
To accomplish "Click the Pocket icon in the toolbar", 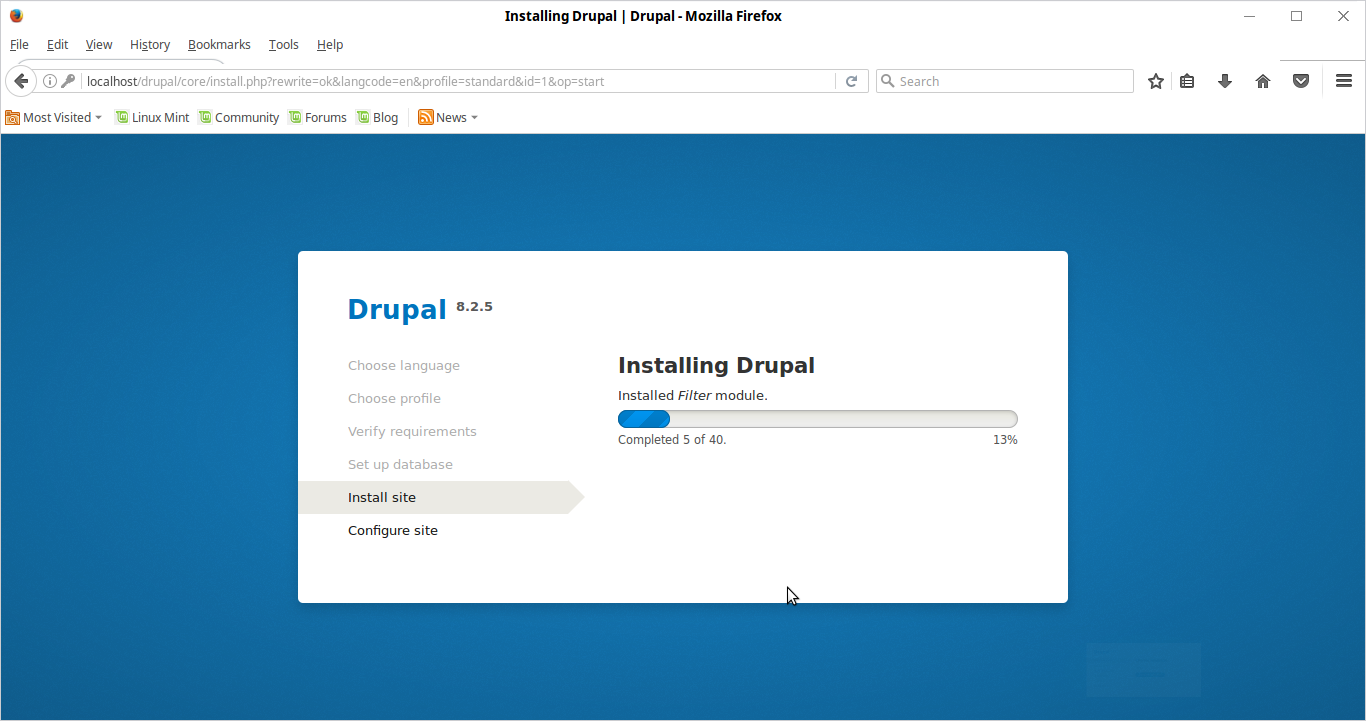I will [1301, 81].
